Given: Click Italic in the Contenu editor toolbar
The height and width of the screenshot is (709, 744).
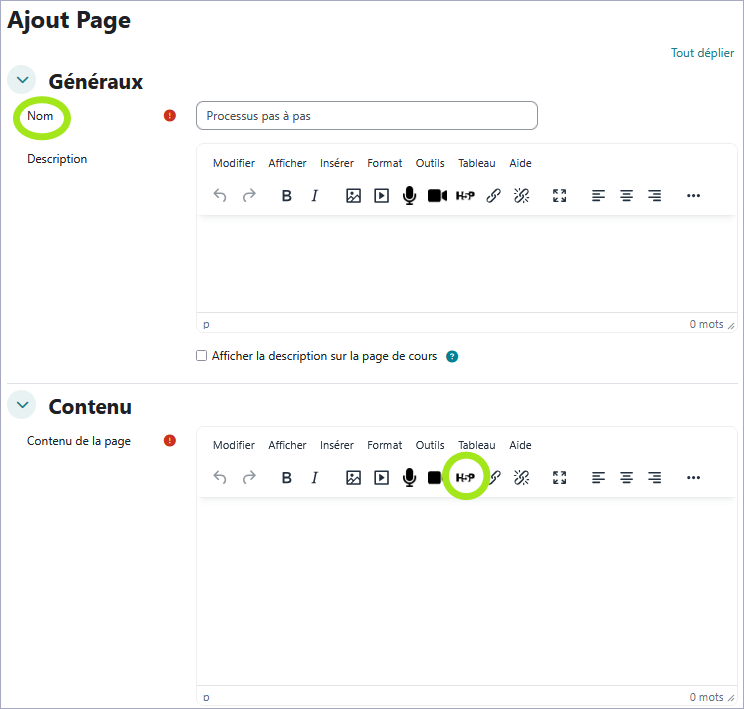Looking at the screenshot, I should pyautogui.click(x=314, y=478).
